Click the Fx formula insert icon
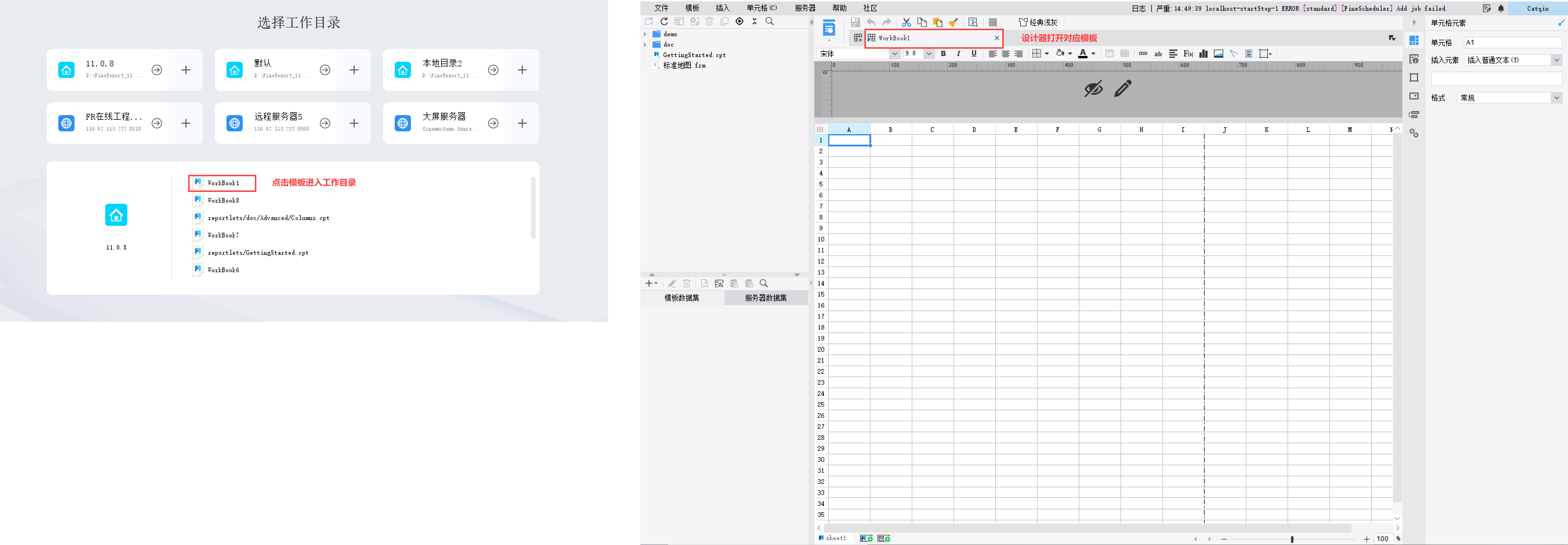 point(1188,54)
